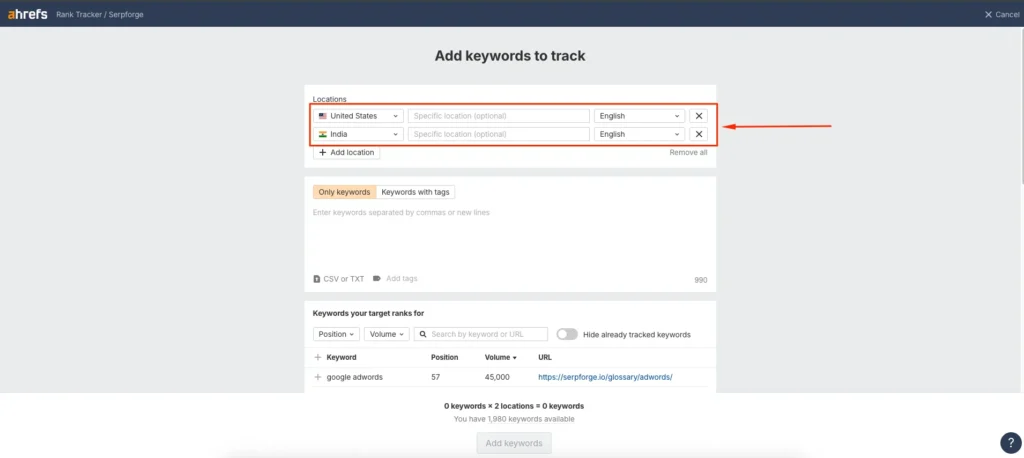Open the serpforge.io adwords glossary URL
The image size is (1024, 458).
604,377
